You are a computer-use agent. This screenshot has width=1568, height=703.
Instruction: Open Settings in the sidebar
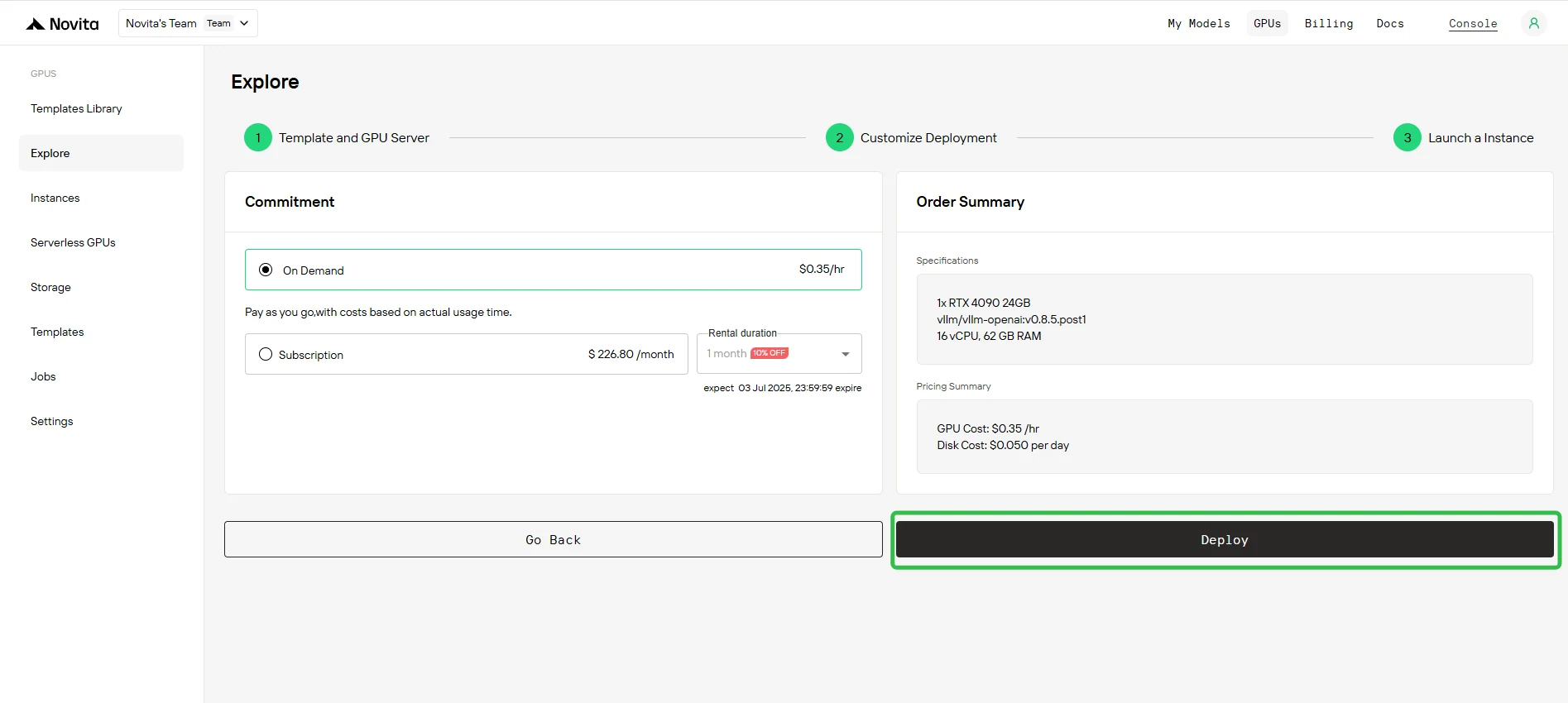(x=51, y=421)
